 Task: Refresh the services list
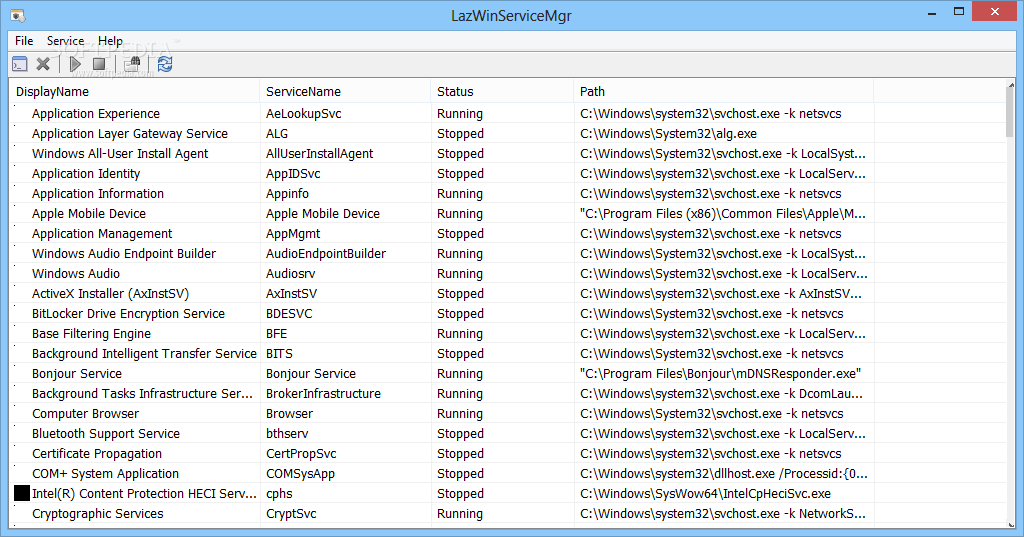coord(165,64)
